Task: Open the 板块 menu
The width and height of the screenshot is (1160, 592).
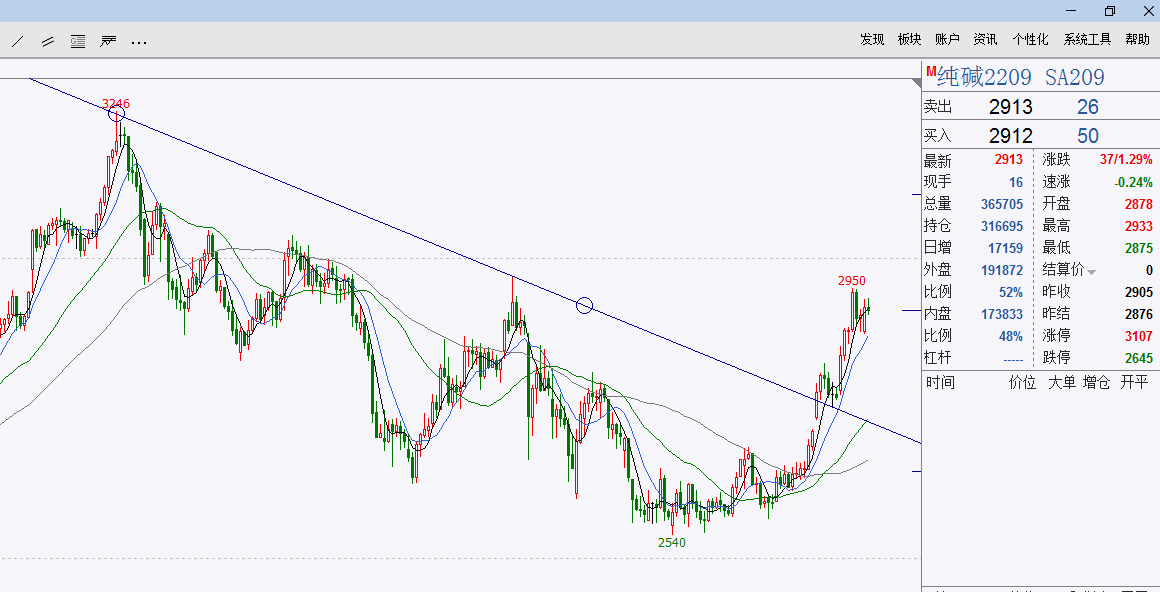Action: point(910,39)
